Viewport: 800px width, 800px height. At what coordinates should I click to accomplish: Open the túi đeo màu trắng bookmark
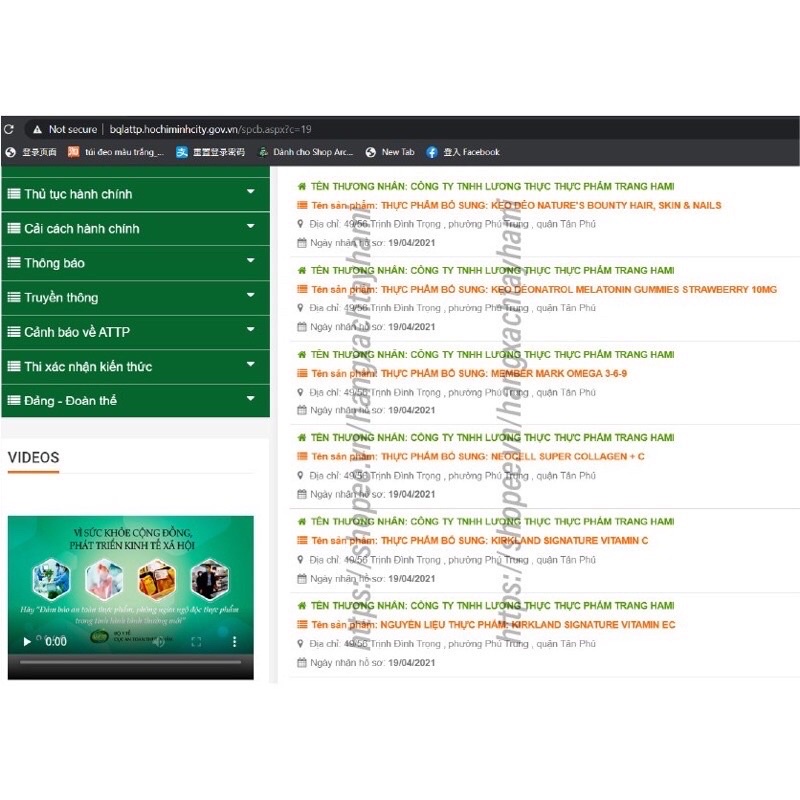click(115, 152)
